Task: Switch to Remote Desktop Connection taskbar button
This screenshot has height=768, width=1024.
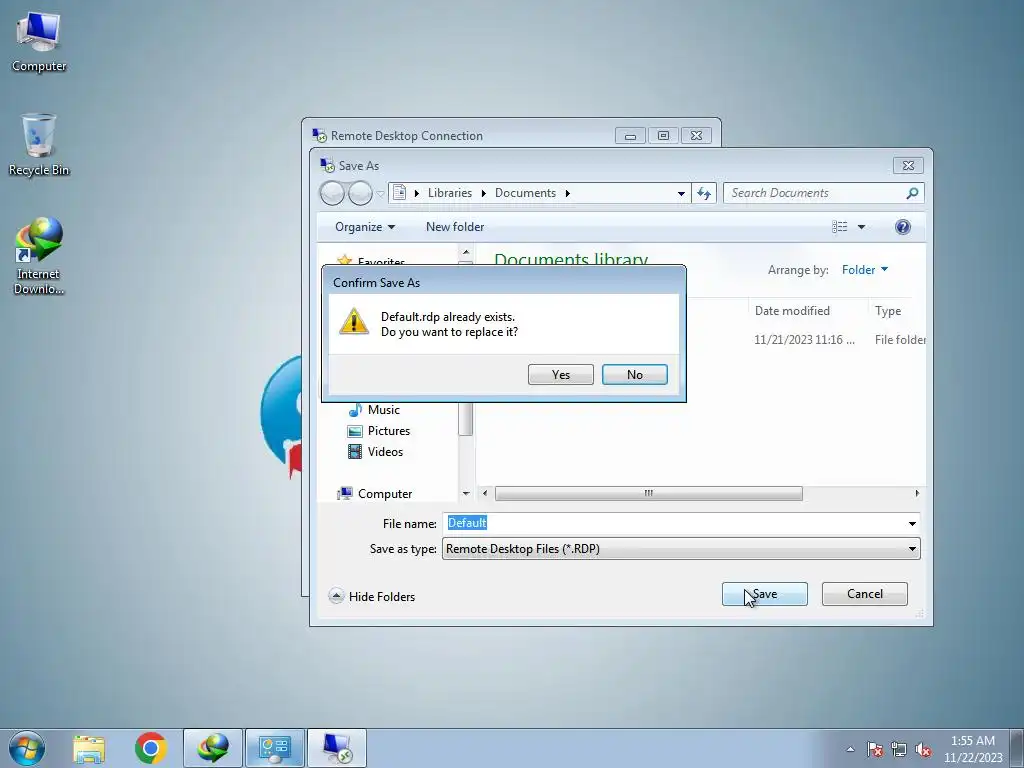Action: 336,748
